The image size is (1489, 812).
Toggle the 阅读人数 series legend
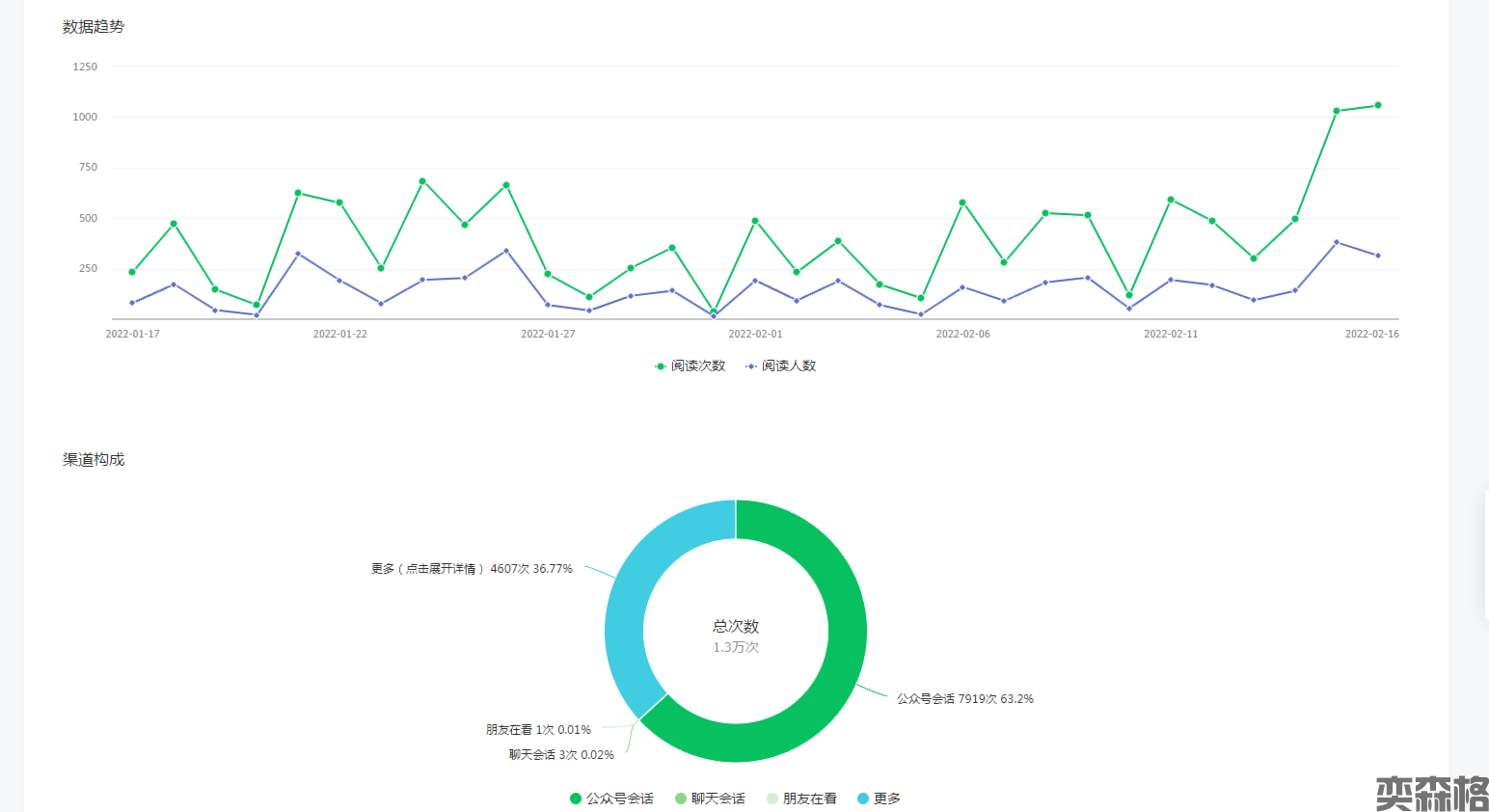(781, 366)
